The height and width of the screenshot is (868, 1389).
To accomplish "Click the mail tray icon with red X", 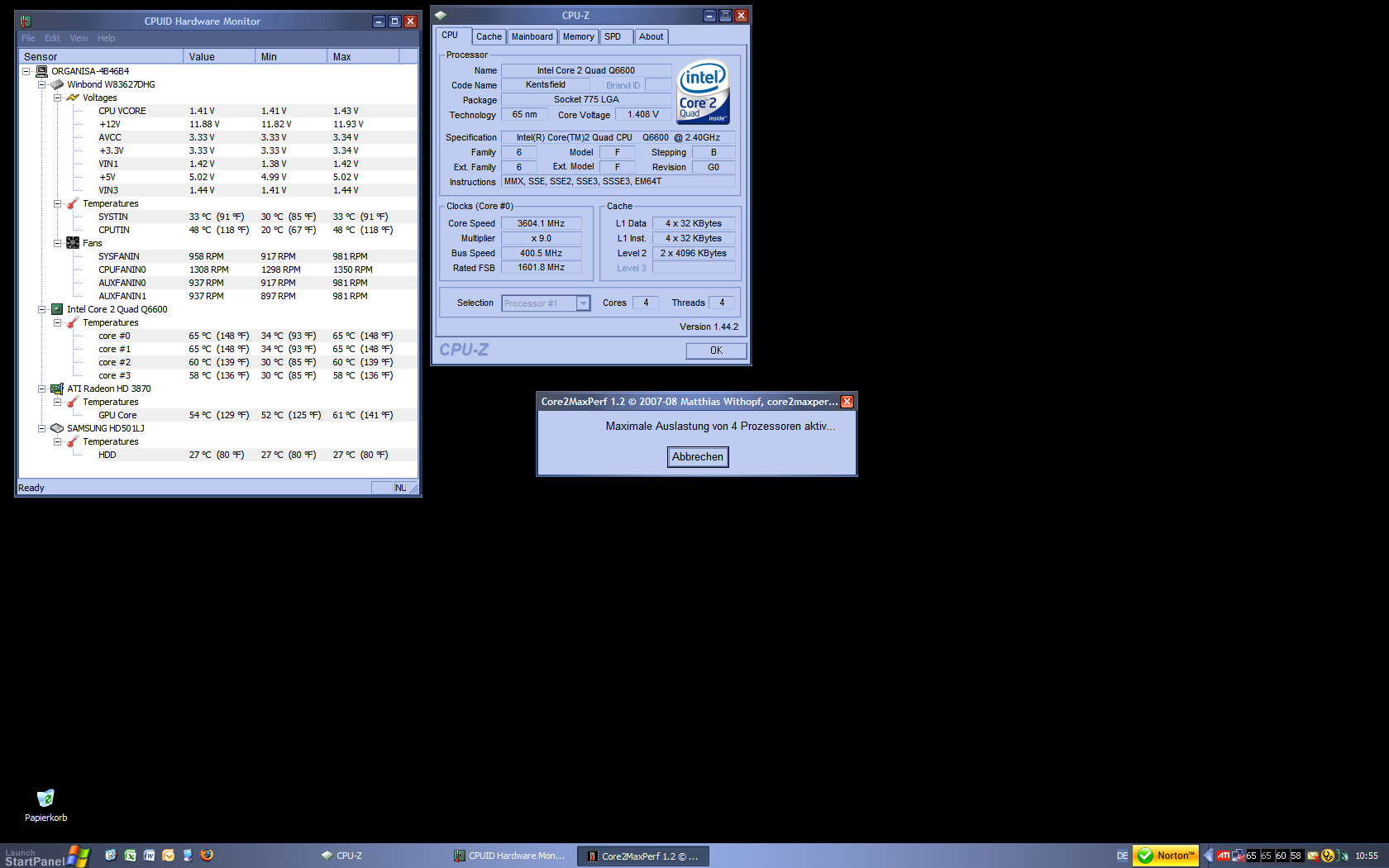I will tap(1313, 856).
